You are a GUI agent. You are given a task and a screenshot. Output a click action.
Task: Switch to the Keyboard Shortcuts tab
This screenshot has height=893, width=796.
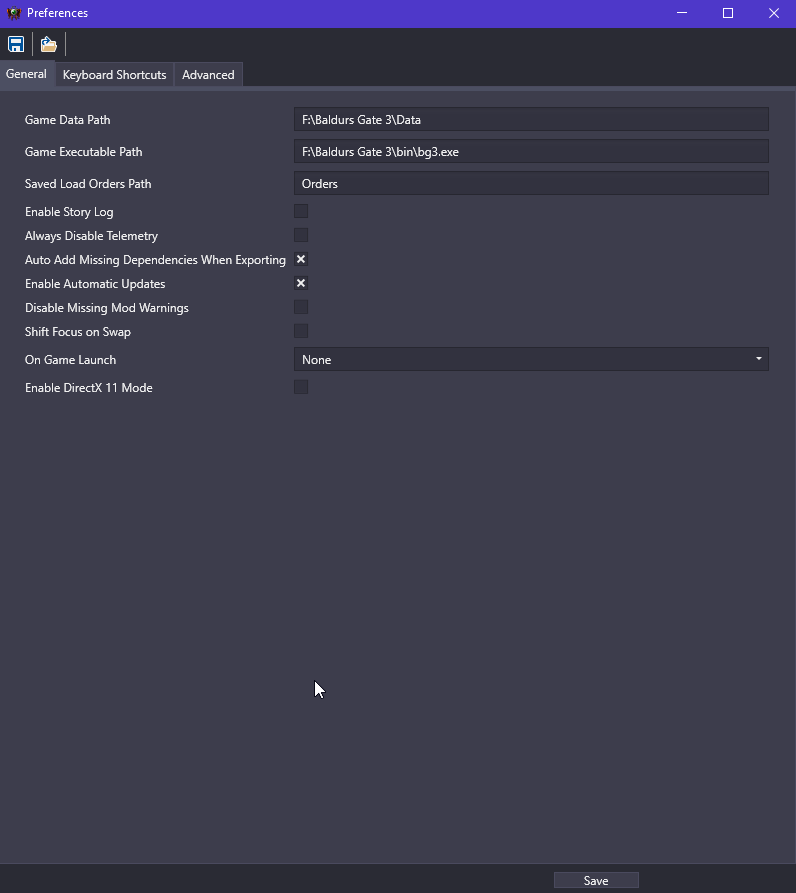[x=113, y=74]
